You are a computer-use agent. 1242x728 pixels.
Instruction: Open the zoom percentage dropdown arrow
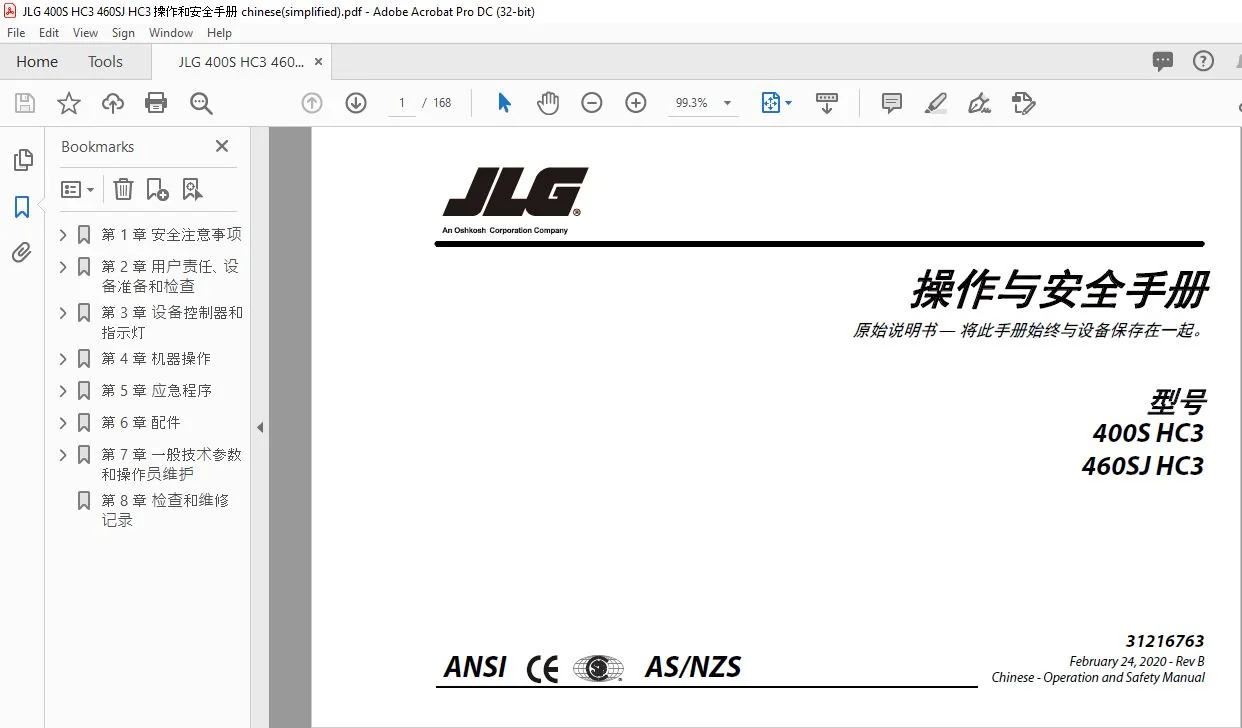[x=727, y=103]
